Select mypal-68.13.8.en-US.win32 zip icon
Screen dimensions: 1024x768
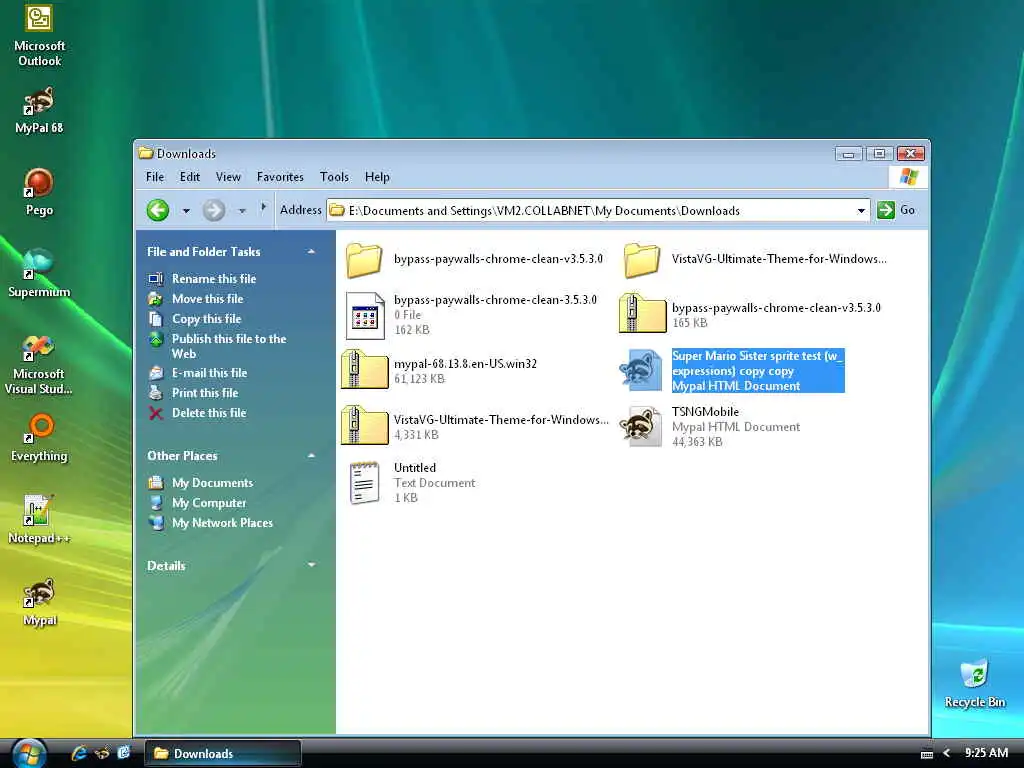(x=364, y=370)
